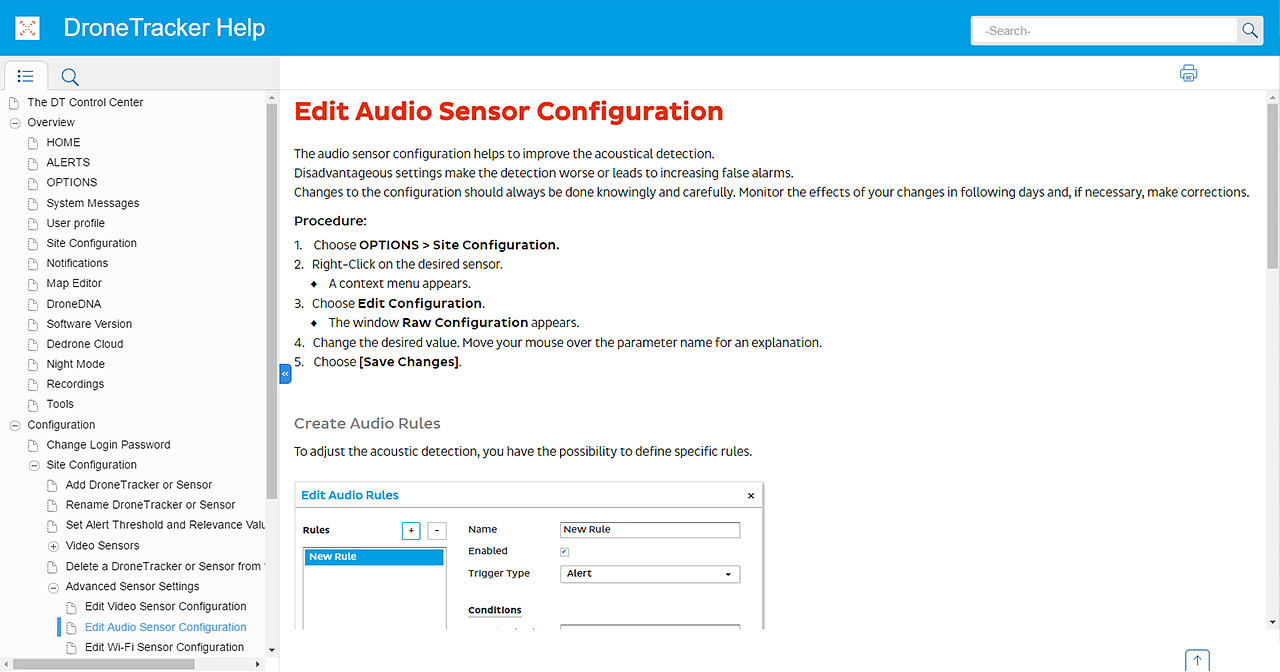Viewport: 1280px width, 672px height.
Task: Collapse the Overview tree node
Action: click(14, 122)
